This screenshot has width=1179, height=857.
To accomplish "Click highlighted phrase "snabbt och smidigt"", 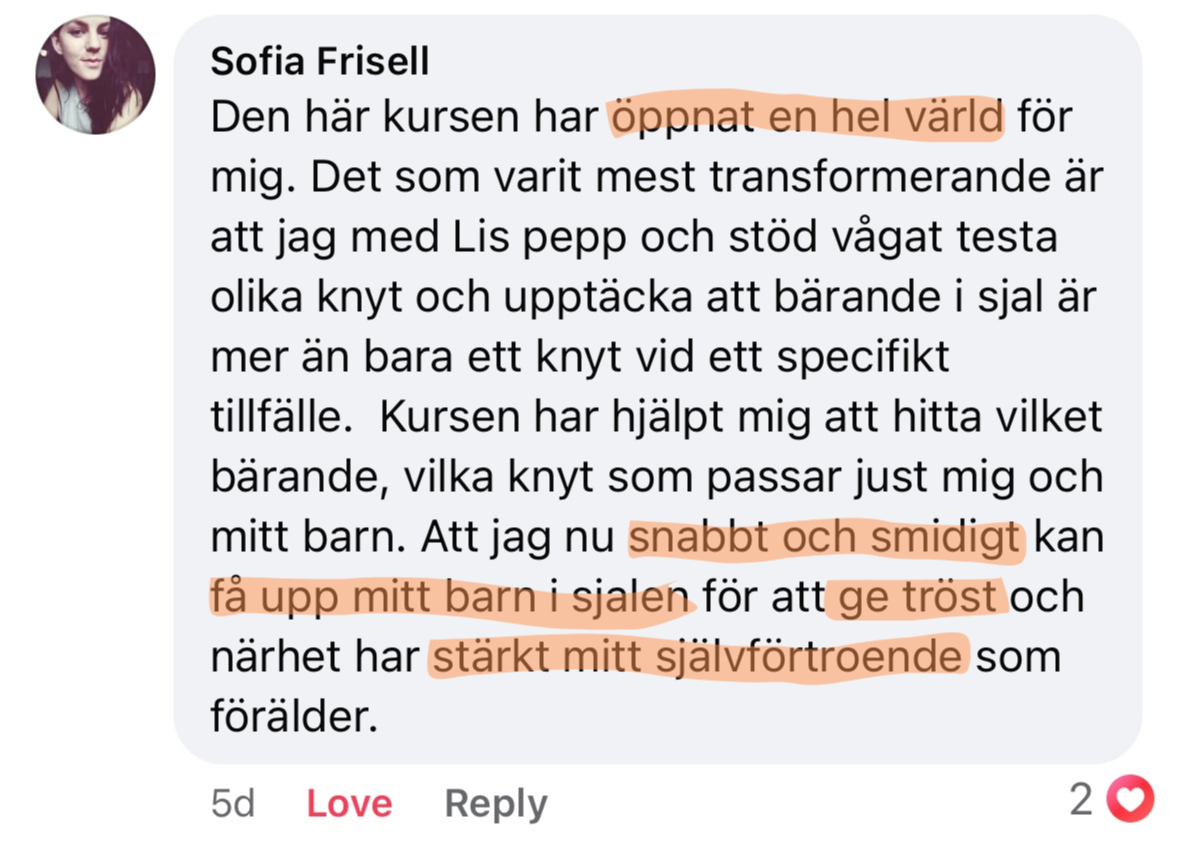I will [x=825, y=539].
